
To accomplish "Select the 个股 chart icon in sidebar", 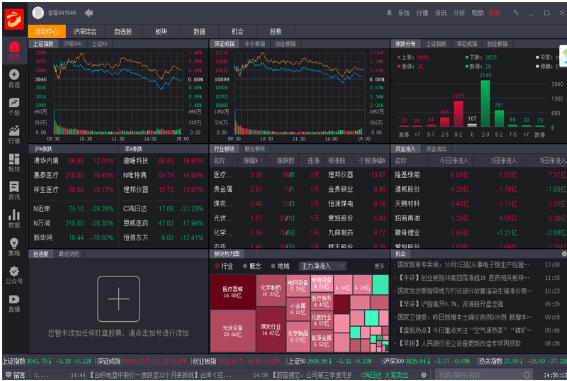I will coord(14,106).
